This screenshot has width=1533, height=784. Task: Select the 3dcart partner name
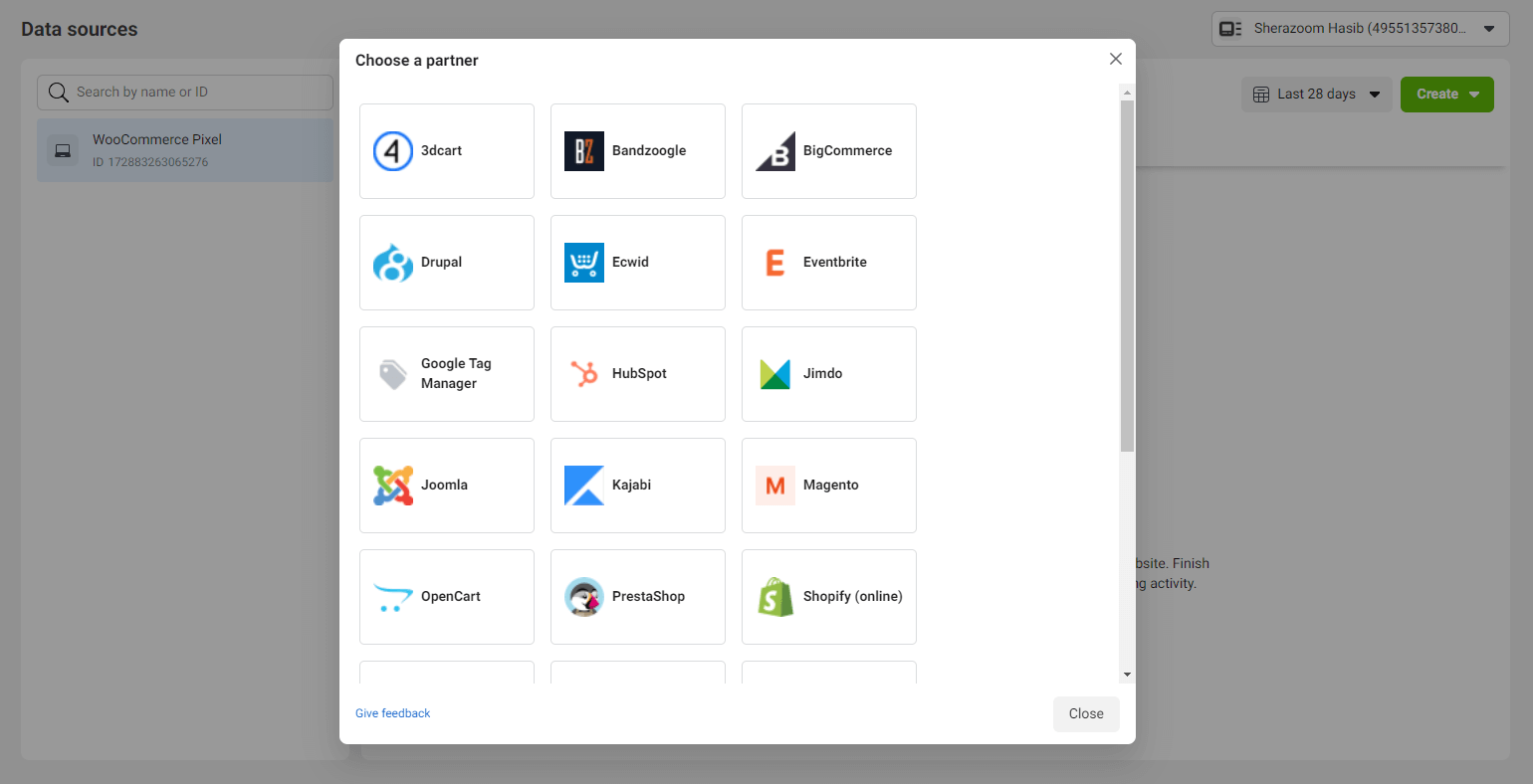click(441, 151)
